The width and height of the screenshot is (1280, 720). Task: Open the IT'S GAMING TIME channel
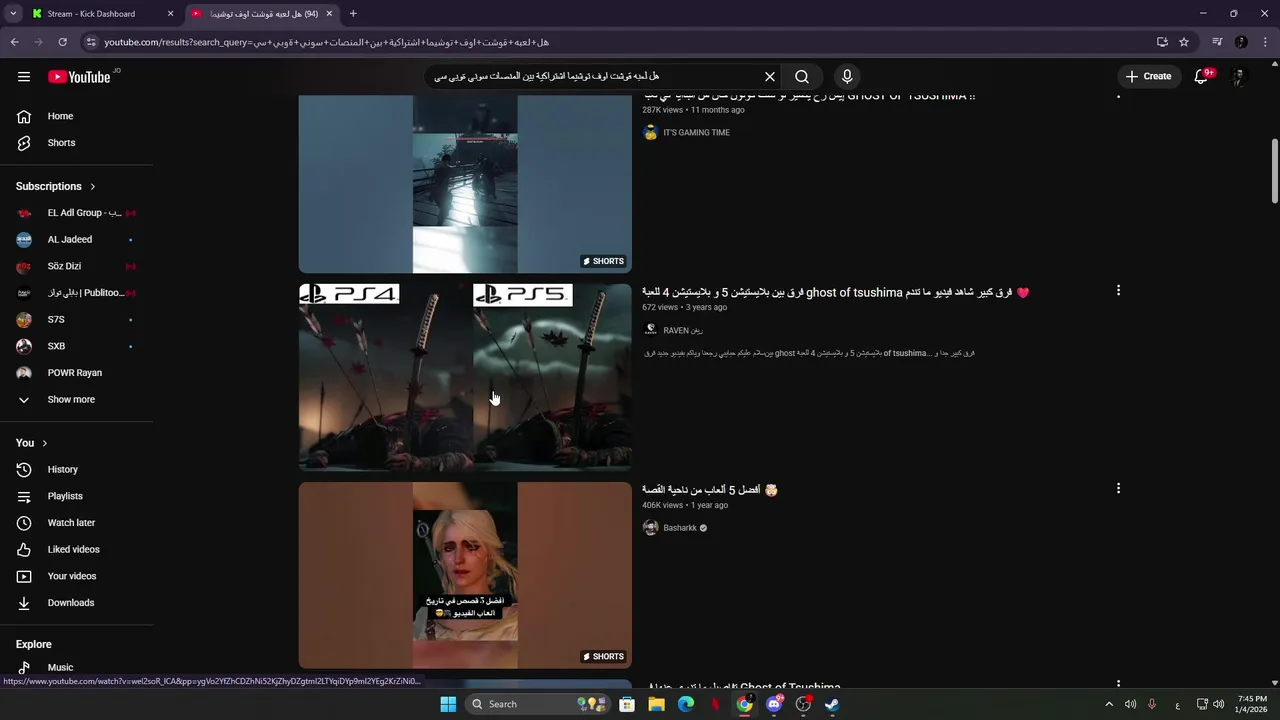click(696, 133)
